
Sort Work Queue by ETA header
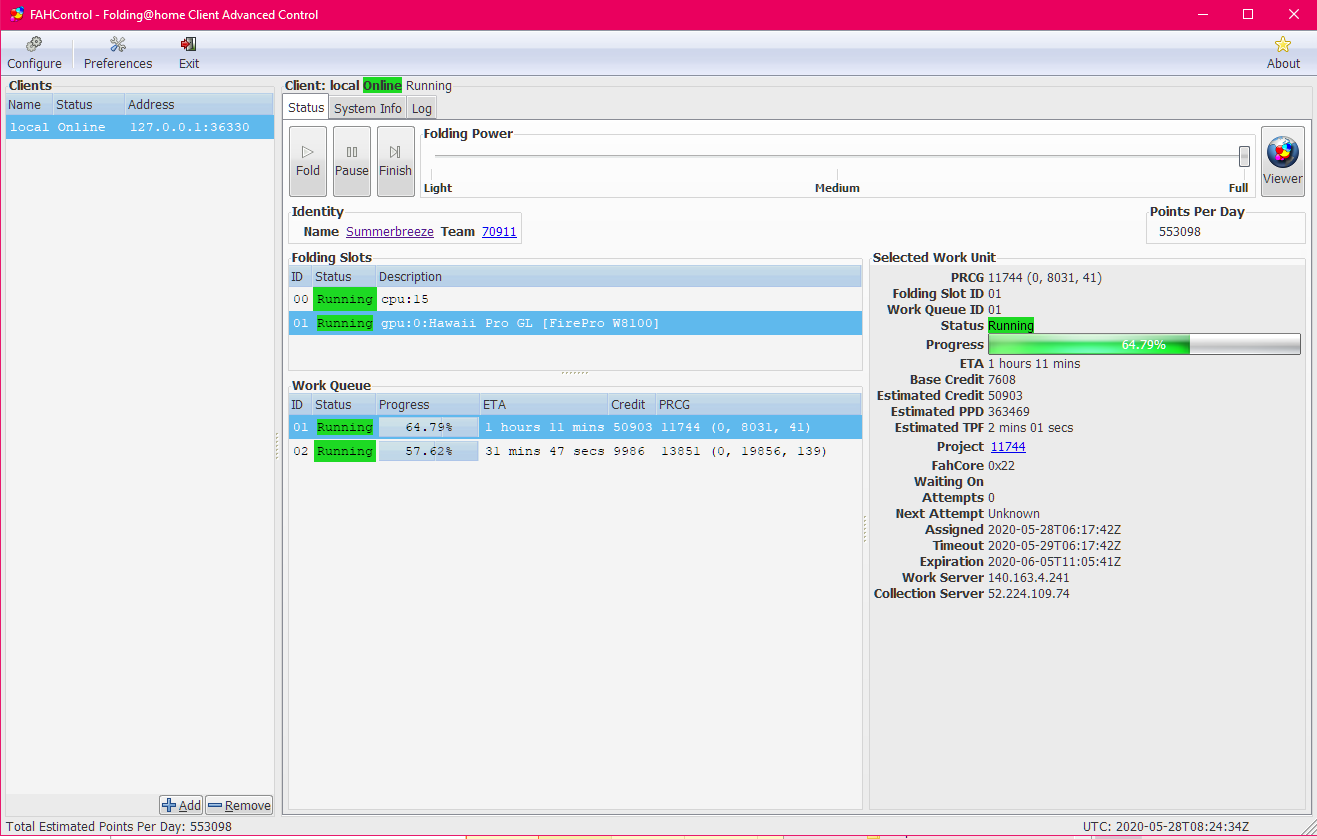[544, 405]
